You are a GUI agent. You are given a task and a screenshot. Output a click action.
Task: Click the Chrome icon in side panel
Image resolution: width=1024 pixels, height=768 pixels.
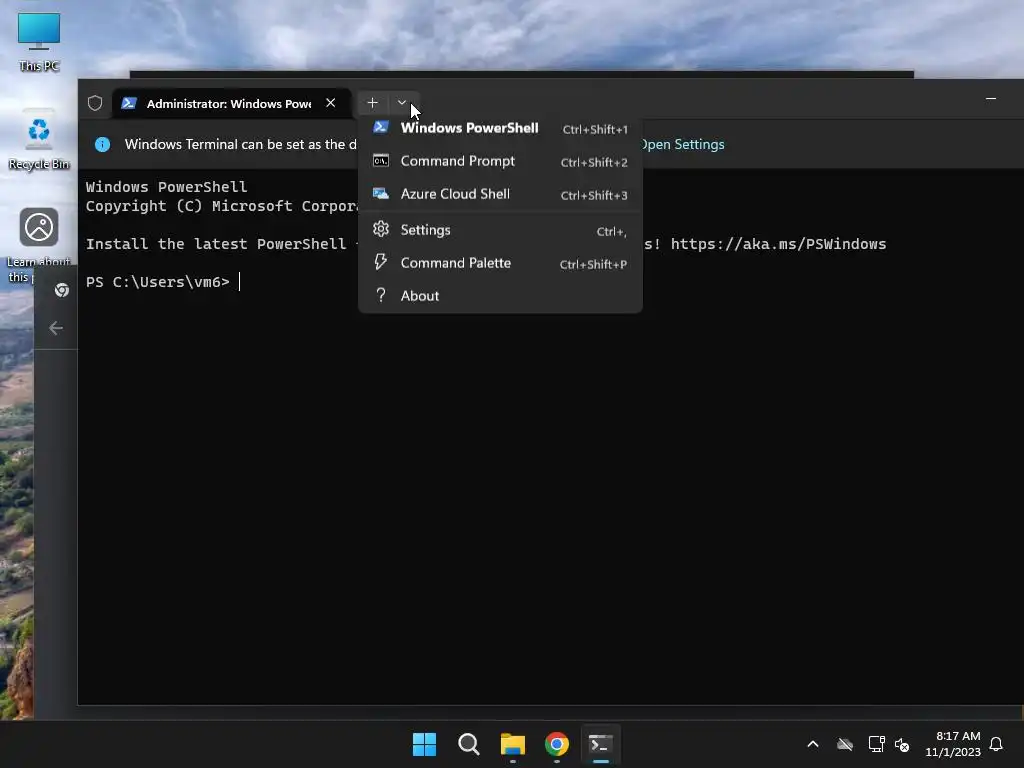pyautogui.click(x=61, y=290)
